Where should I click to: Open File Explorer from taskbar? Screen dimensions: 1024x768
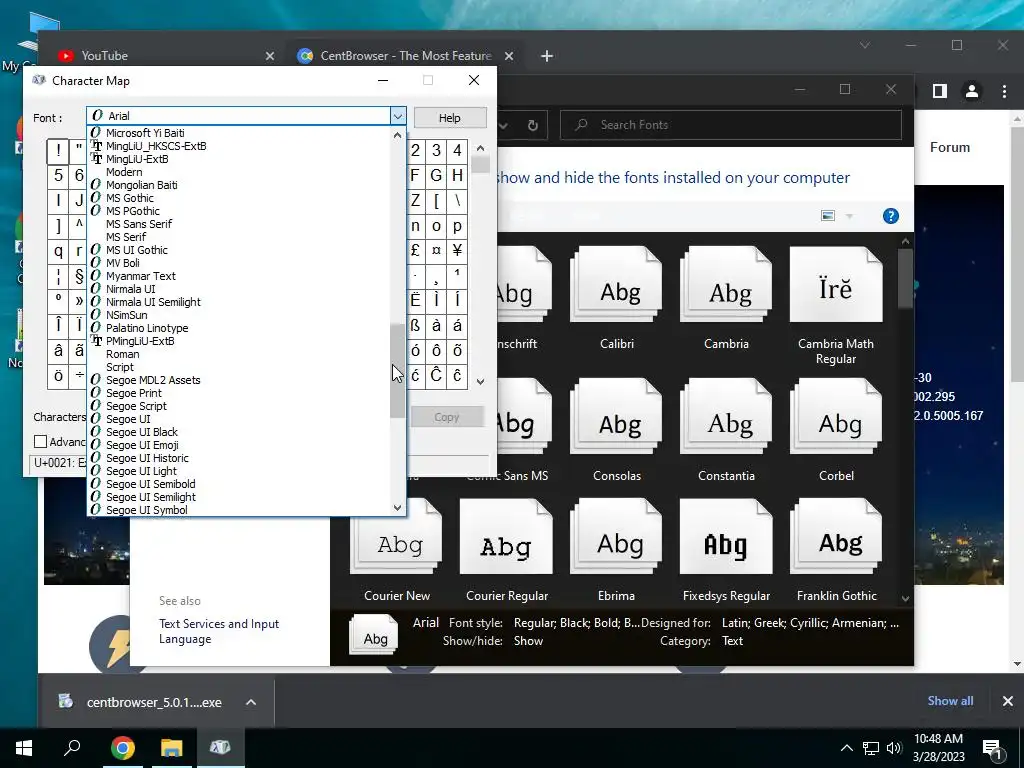171,748
